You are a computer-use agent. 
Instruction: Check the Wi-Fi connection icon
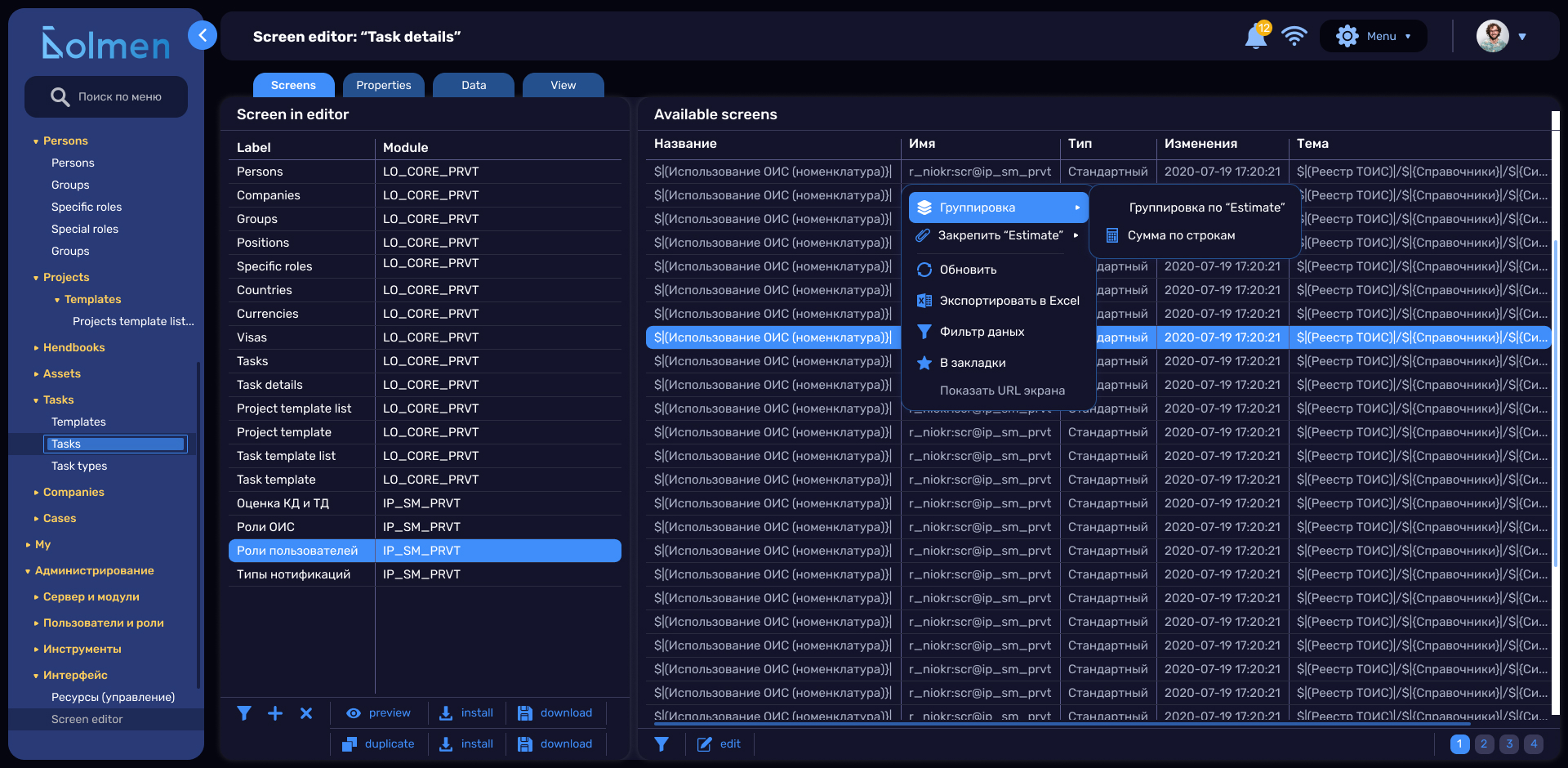pyautogui.click(x=1294, y=36)
